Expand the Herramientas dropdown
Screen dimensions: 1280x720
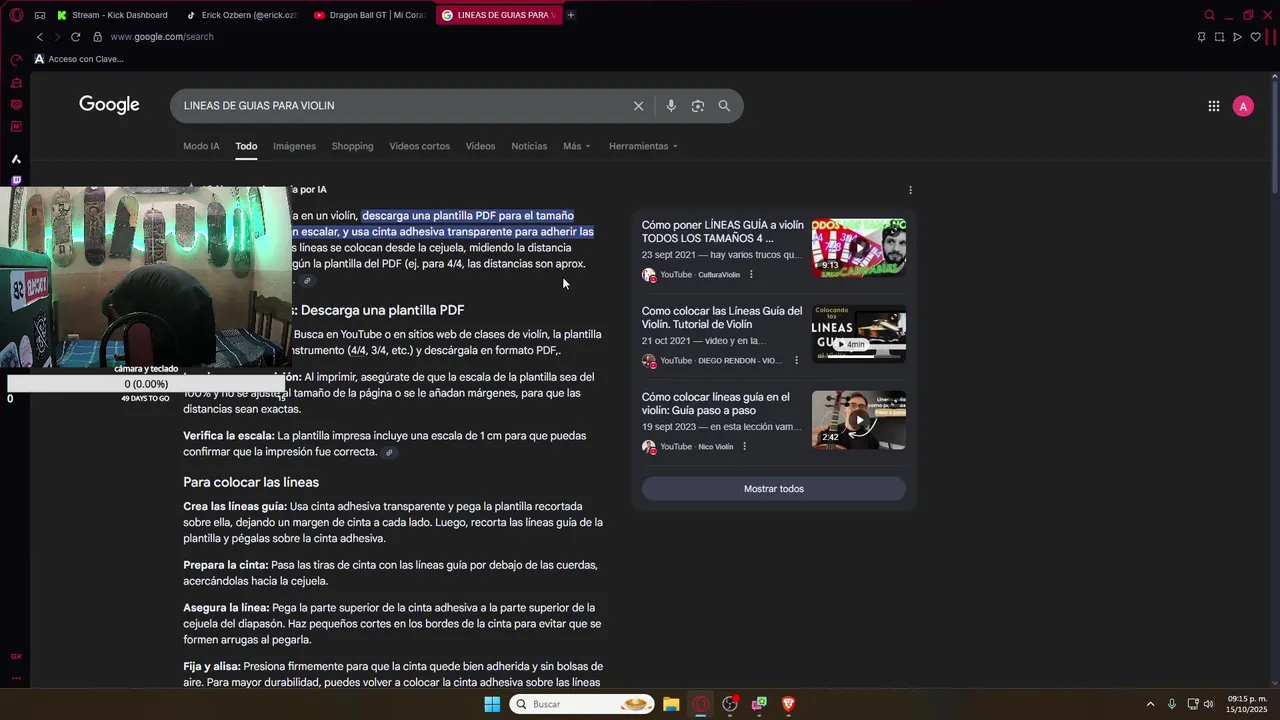643,146
